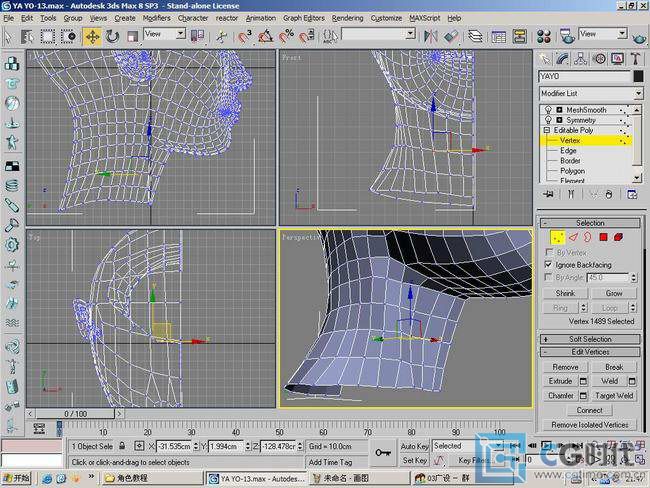This screenshot has width=650, height=488.
Task: Toggle the By Vertex checkbox
Action: point(548,252)
